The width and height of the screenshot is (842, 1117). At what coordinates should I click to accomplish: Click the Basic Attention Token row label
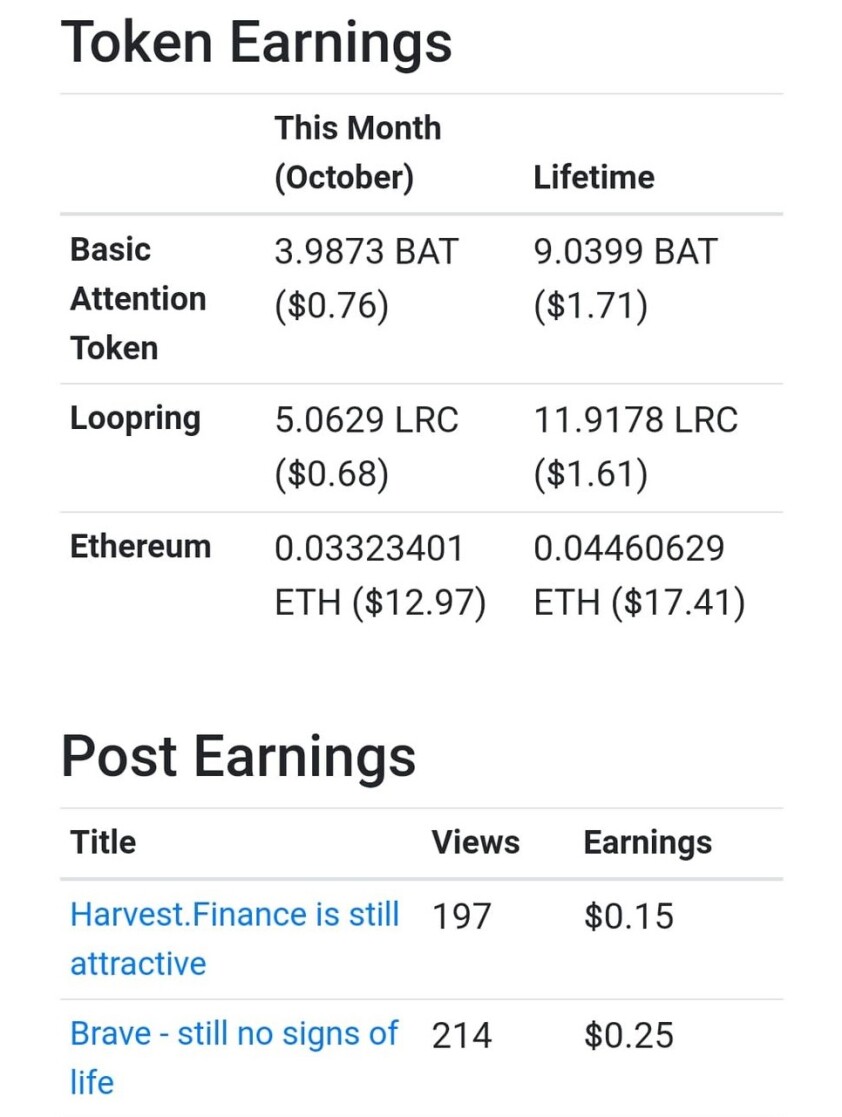(138, 298)
